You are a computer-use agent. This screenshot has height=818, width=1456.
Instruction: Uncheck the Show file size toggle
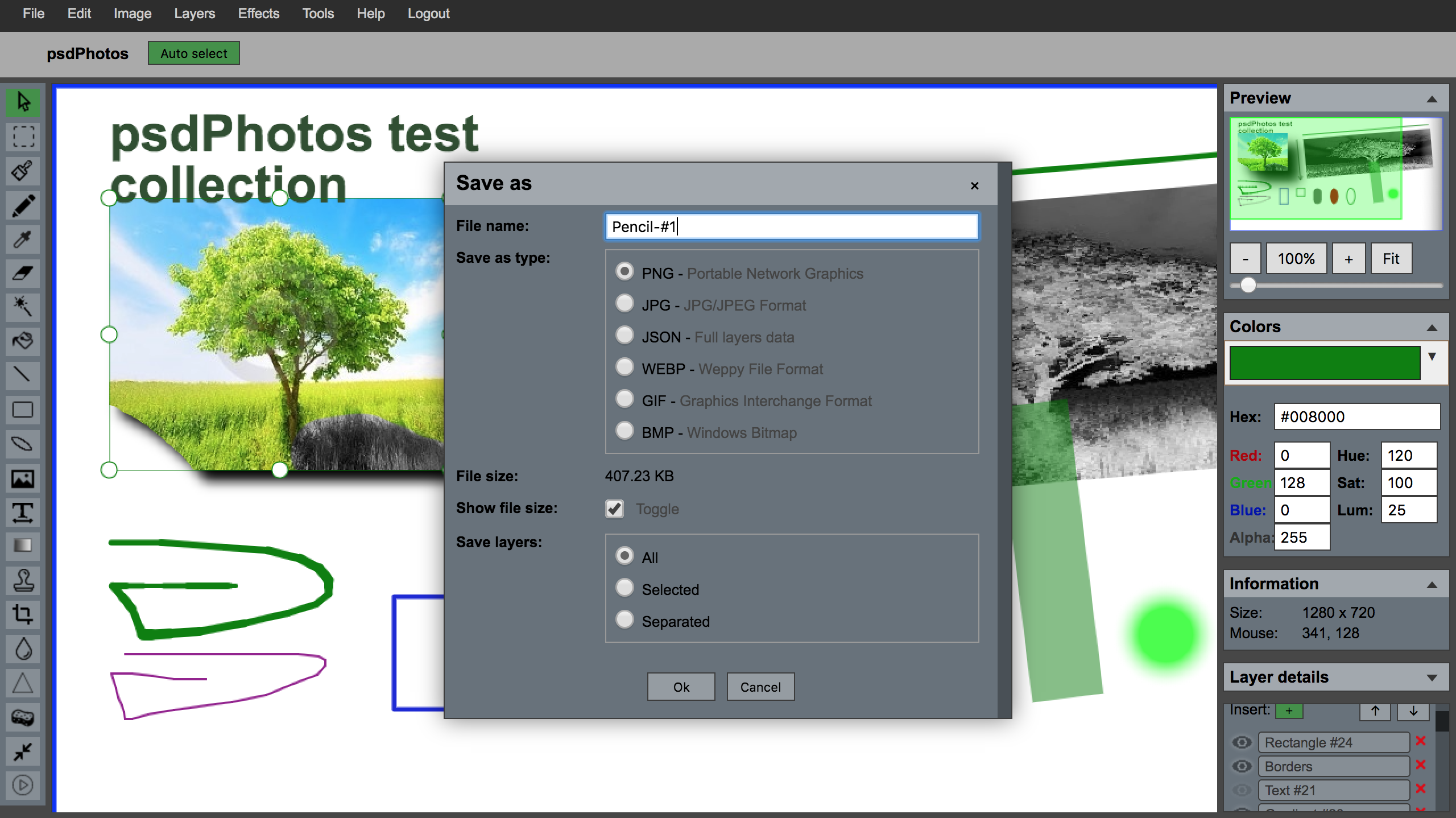[615, 509]
